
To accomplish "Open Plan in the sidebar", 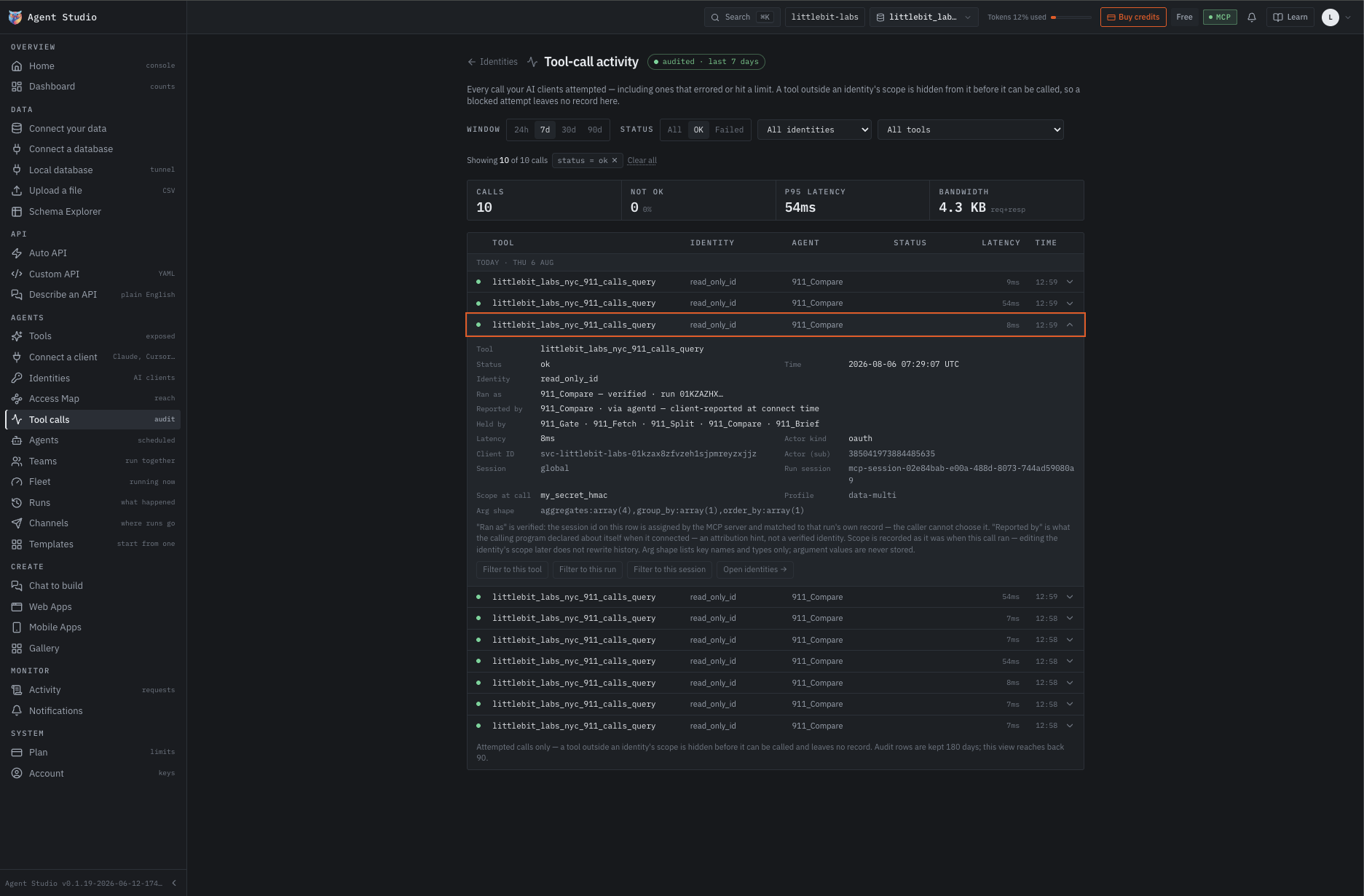I will pos(92,753).
